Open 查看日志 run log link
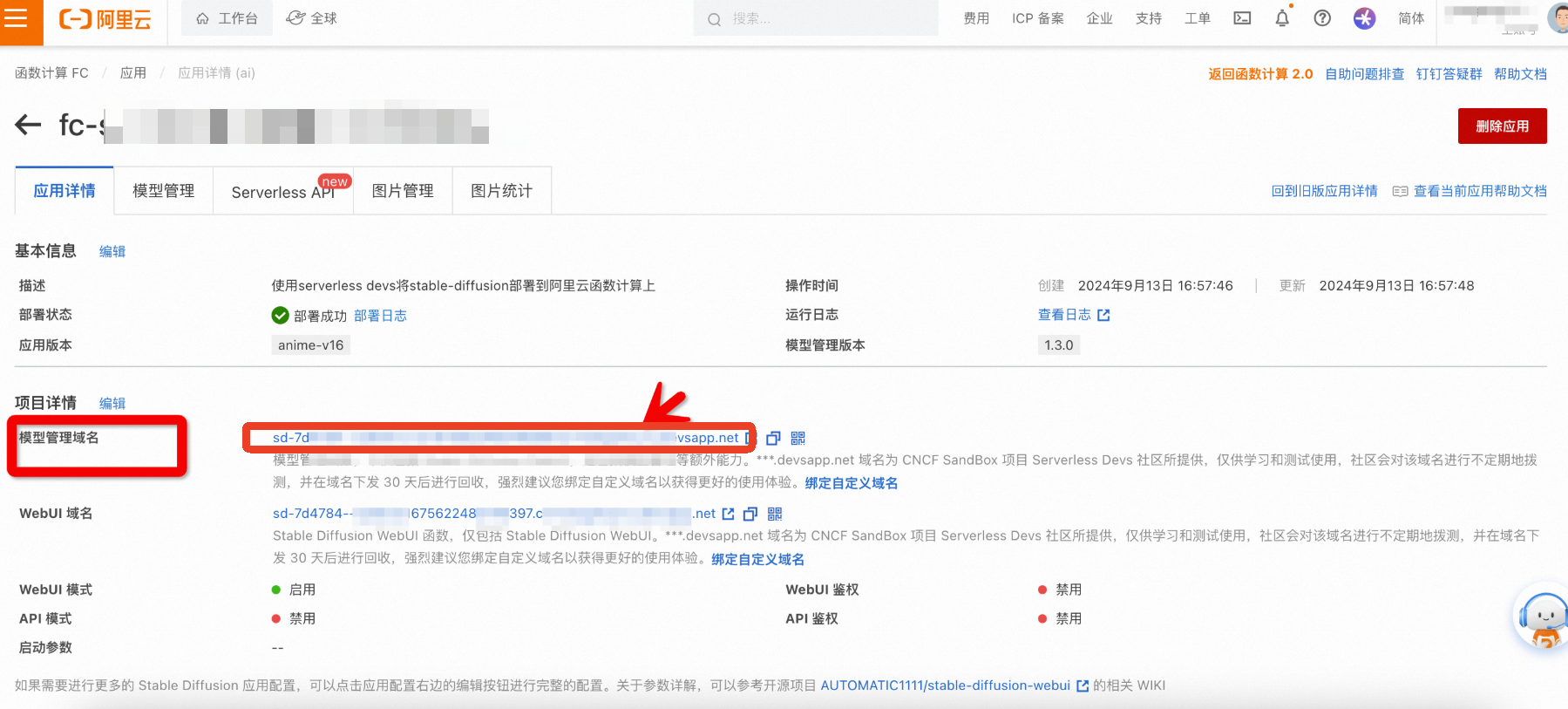The image size is (1568, 709). 1064,315
